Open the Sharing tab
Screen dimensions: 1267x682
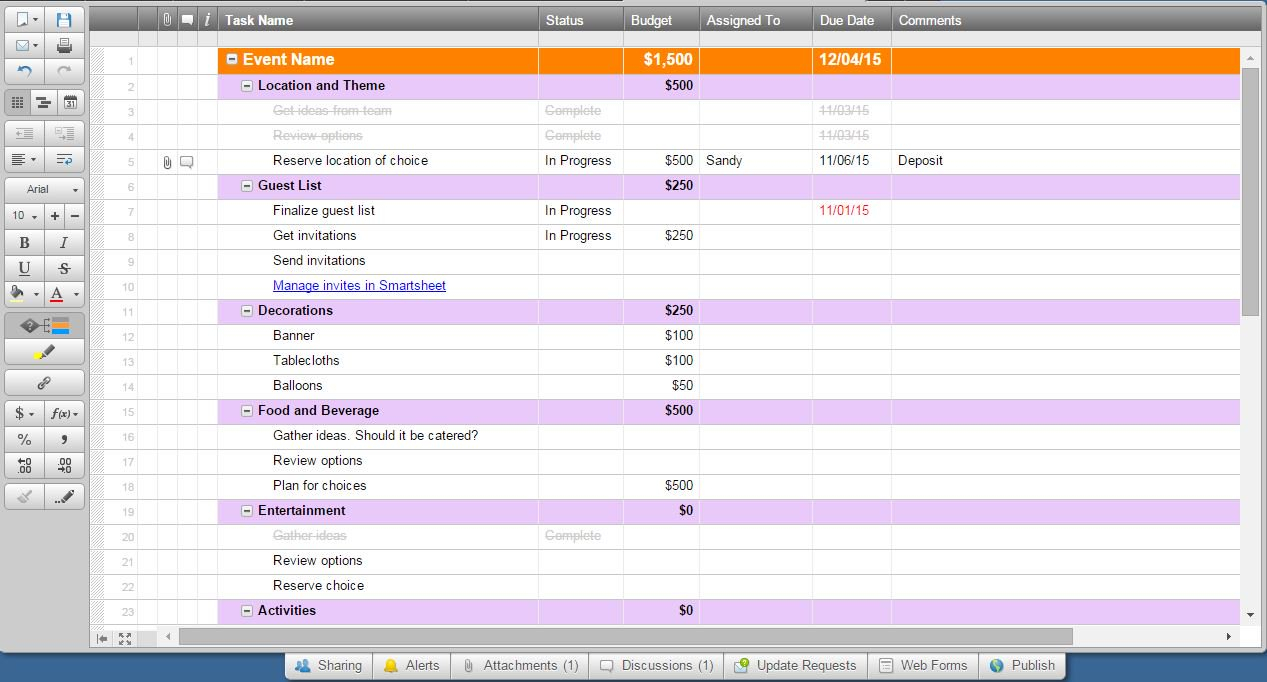pos(329,665)
